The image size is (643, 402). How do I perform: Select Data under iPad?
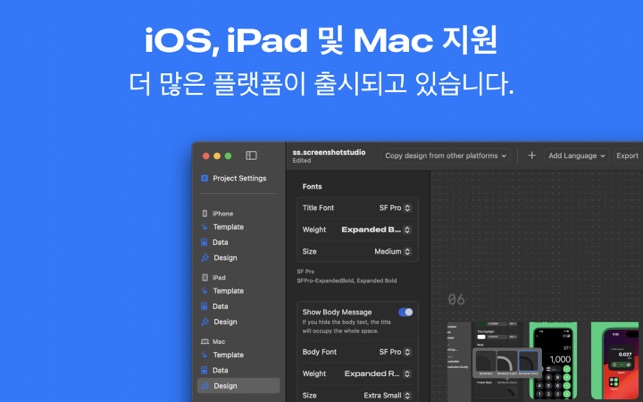click(x=220, y=306)
